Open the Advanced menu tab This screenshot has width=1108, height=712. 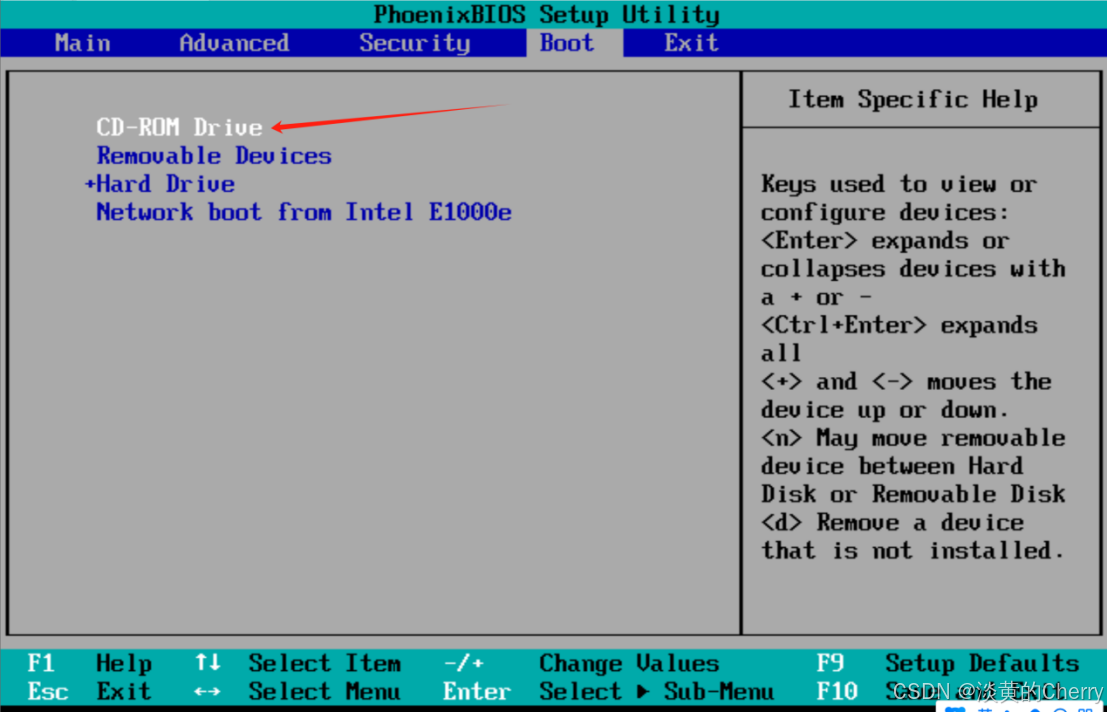click(234, 43)
